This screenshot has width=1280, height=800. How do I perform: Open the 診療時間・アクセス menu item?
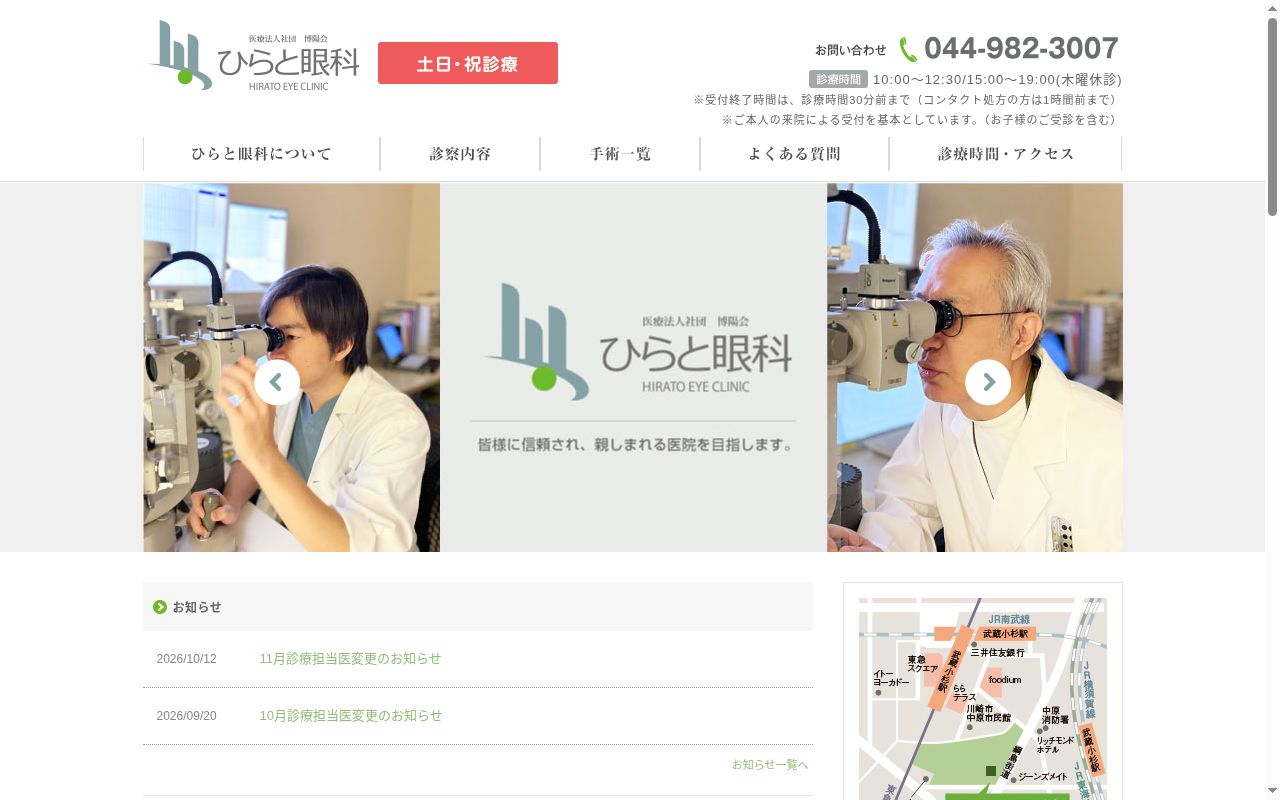click(1005, 154)
